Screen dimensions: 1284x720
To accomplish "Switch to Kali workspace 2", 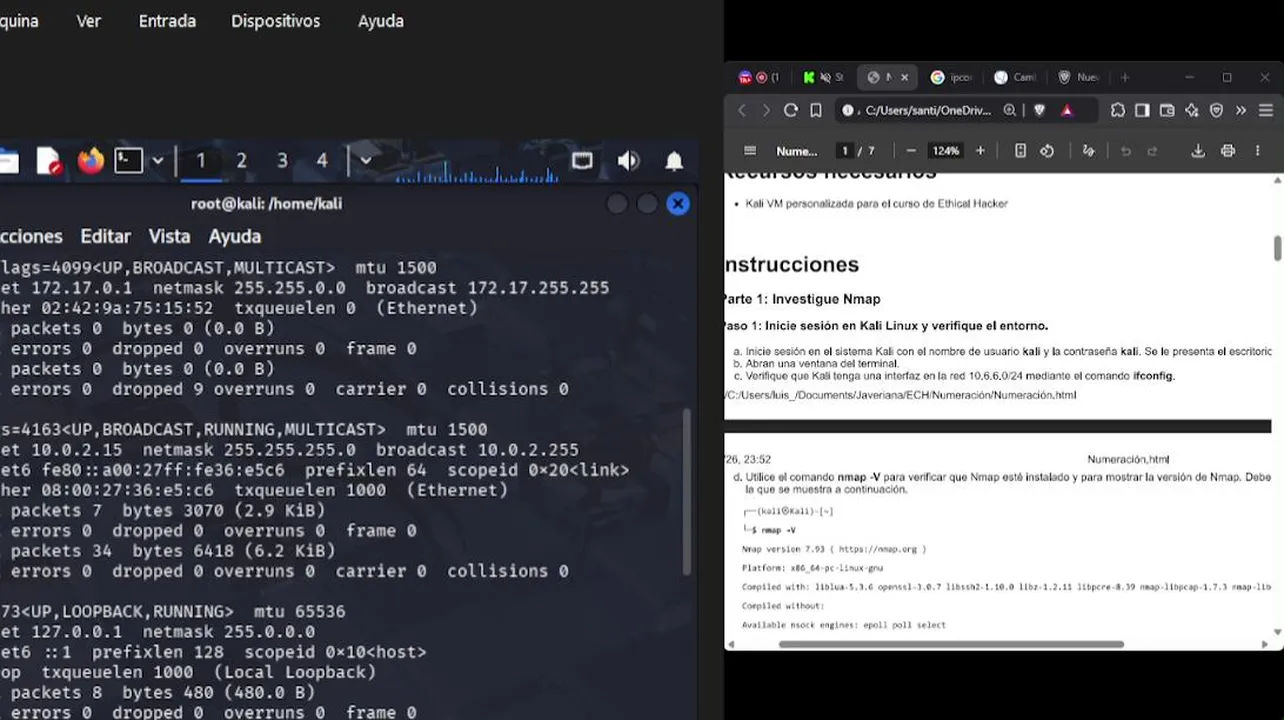I will 241,160.
